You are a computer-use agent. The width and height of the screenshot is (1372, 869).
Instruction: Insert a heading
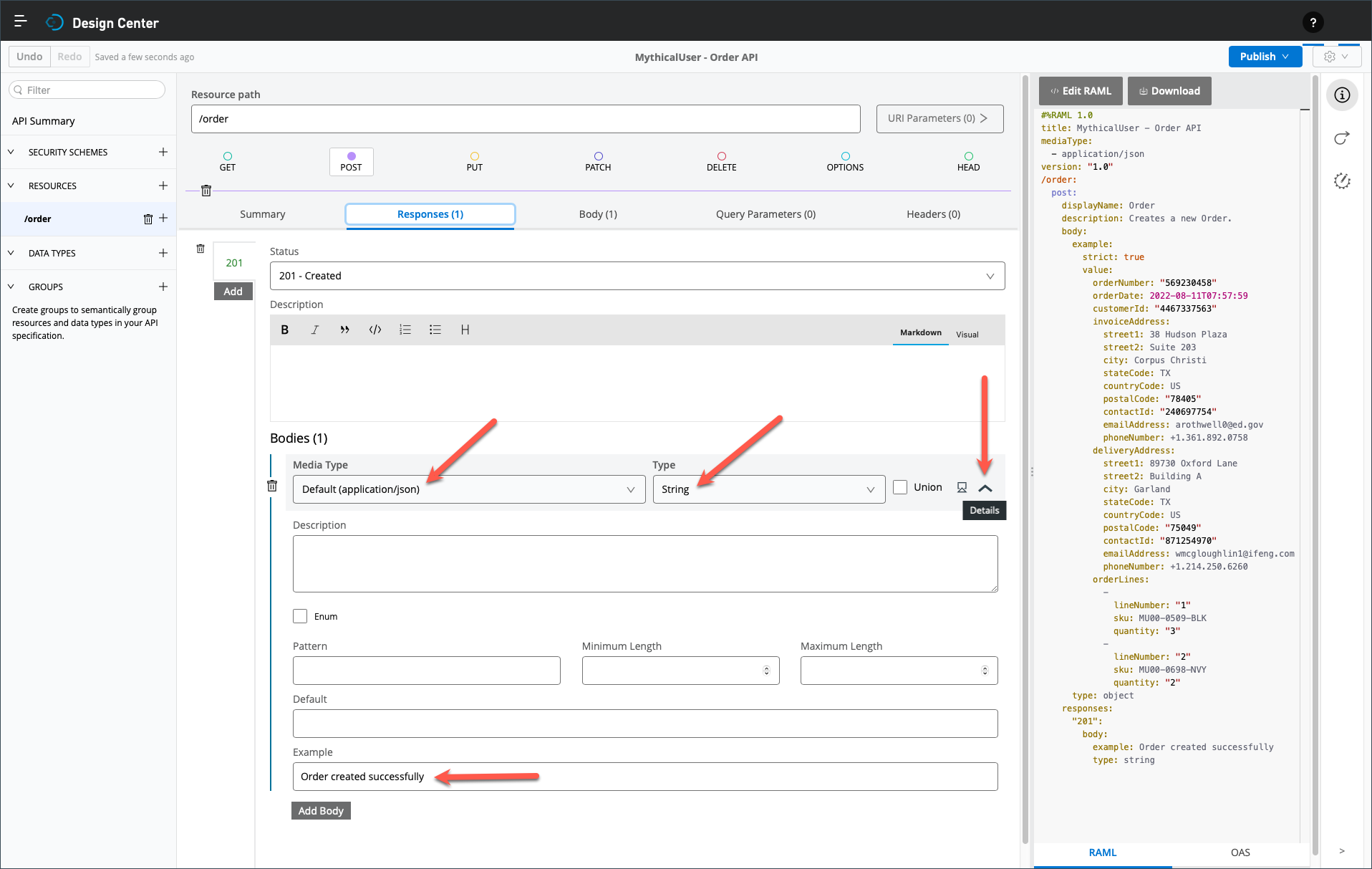(465, 330)
